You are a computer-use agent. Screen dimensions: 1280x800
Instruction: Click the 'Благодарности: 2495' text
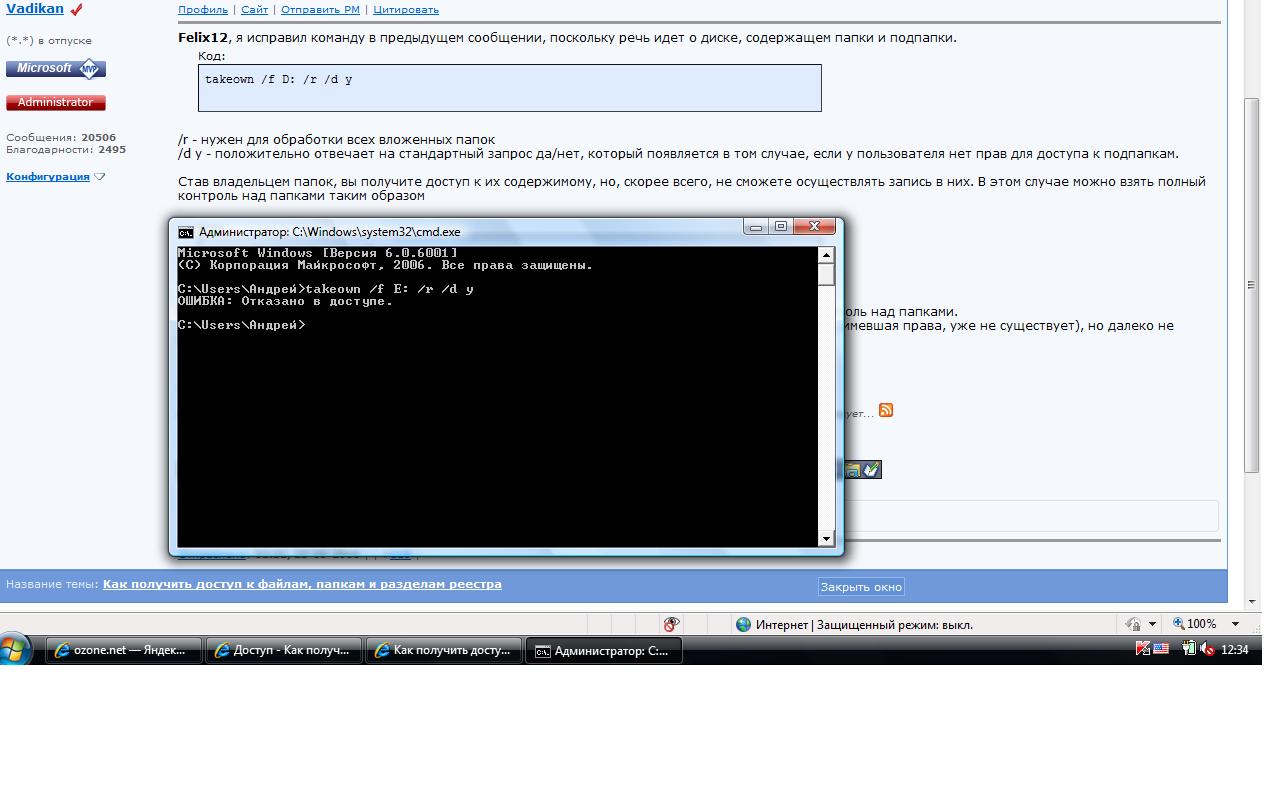[x=66, y=150]
